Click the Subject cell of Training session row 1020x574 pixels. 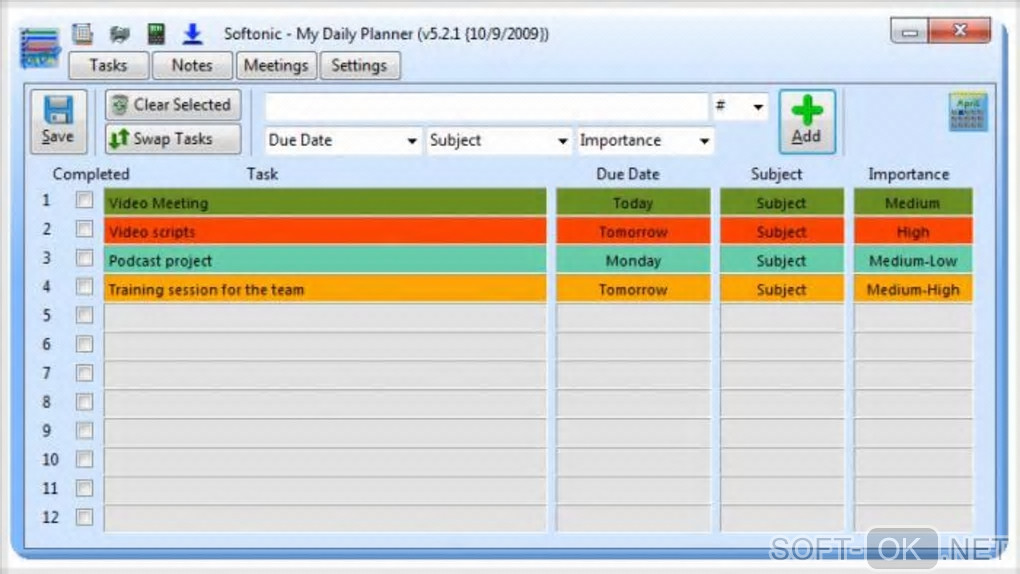[782, 289]
